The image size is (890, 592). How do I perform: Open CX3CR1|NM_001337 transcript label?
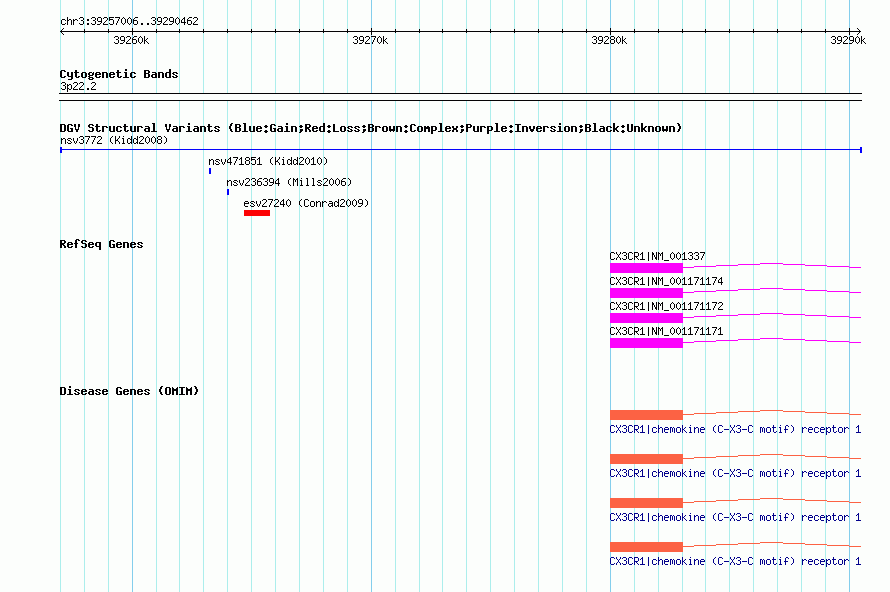coord(657,256)
